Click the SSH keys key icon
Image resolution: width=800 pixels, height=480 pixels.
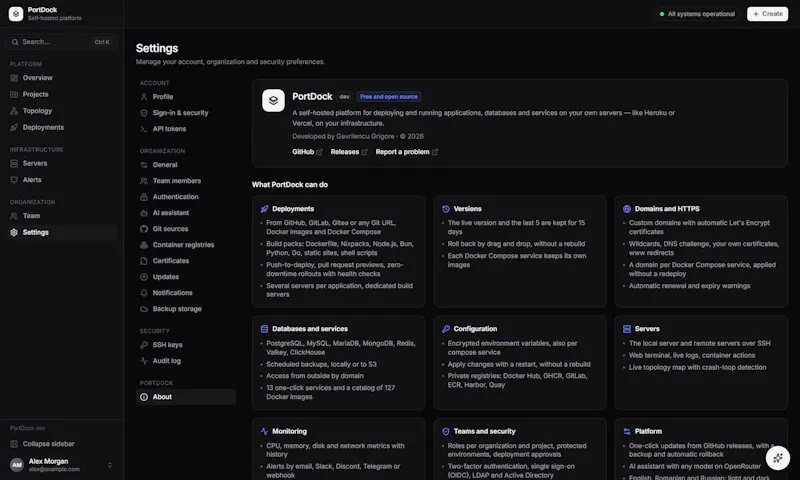coord(144,345)
